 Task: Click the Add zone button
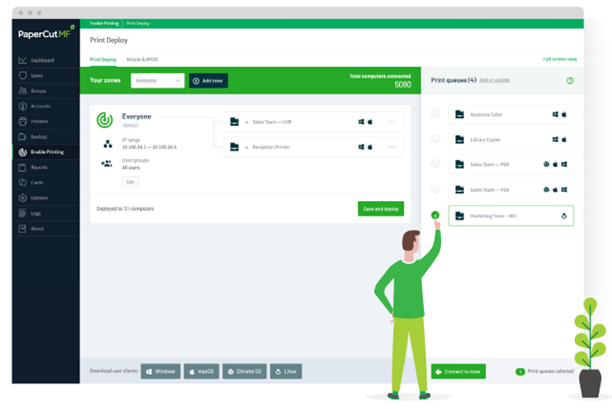pos(209,80)
